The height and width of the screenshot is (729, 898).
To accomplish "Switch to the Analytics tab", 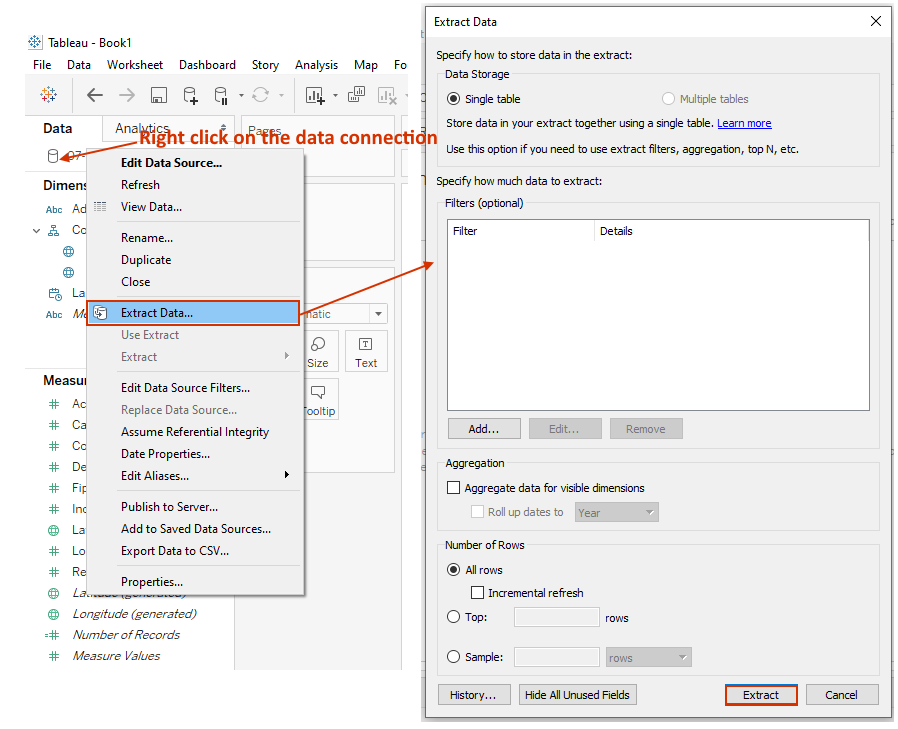I will [x=142, y=128].
